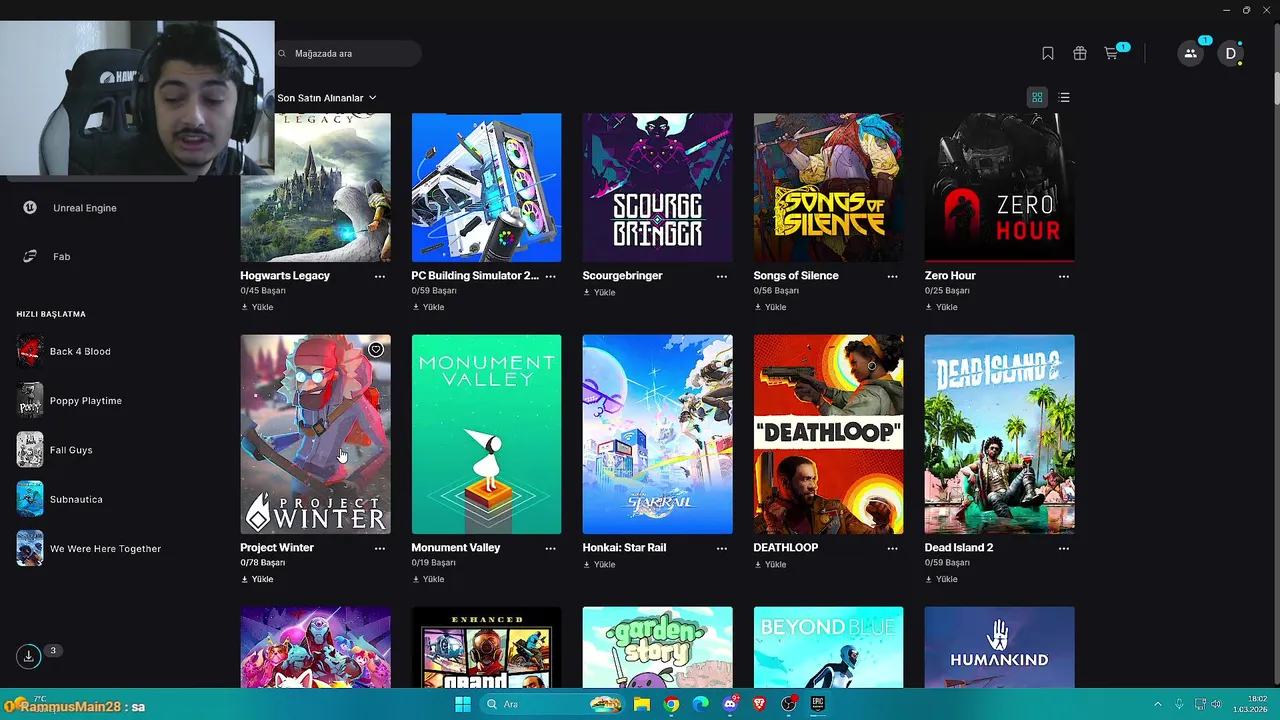Open Project Winter three-dot menu
Image resolution: width=1280 pixels, height=720 pixels.
(380, 548)
